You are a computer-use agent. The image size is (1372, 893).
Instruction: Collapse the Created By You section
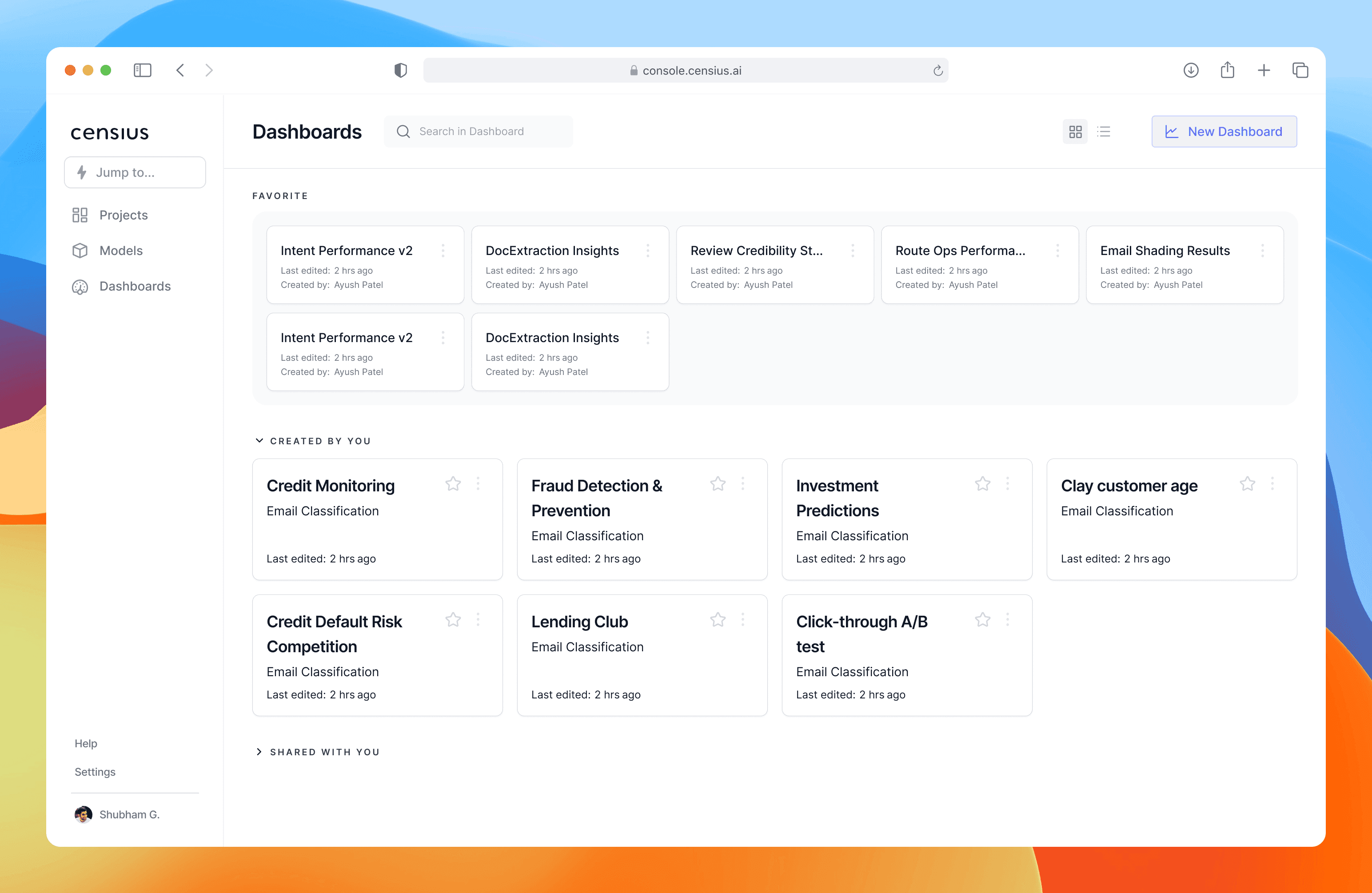pyautogui.click(x=259, y=440)
